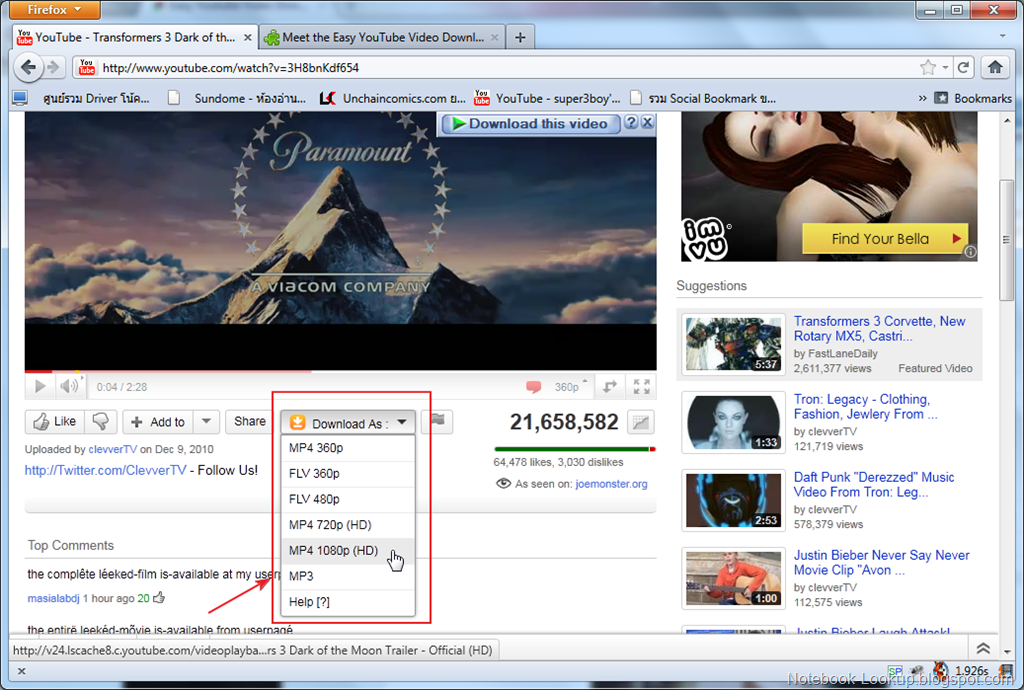
Task: Open the Sundome bookmark
Action: pos(236,98)
